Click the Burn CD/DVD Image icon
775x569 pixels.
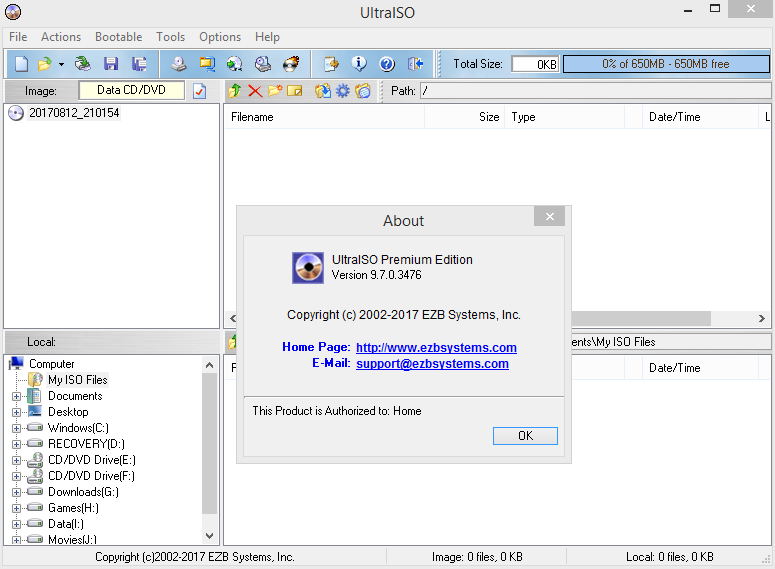(291, 64)
